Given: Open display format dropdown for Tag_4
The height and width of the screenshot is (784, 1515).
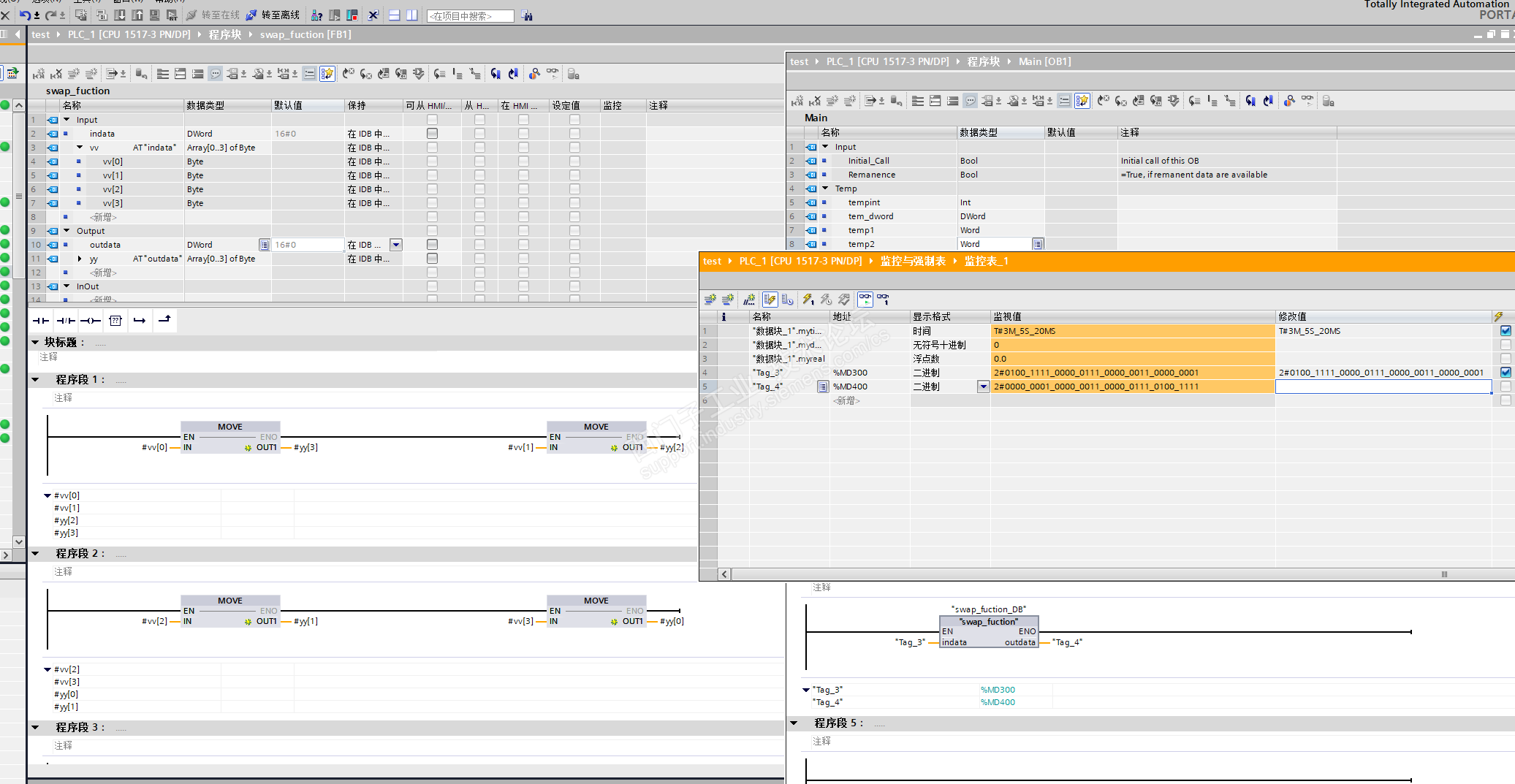Looking at the screenshot, I should point(983,387).
